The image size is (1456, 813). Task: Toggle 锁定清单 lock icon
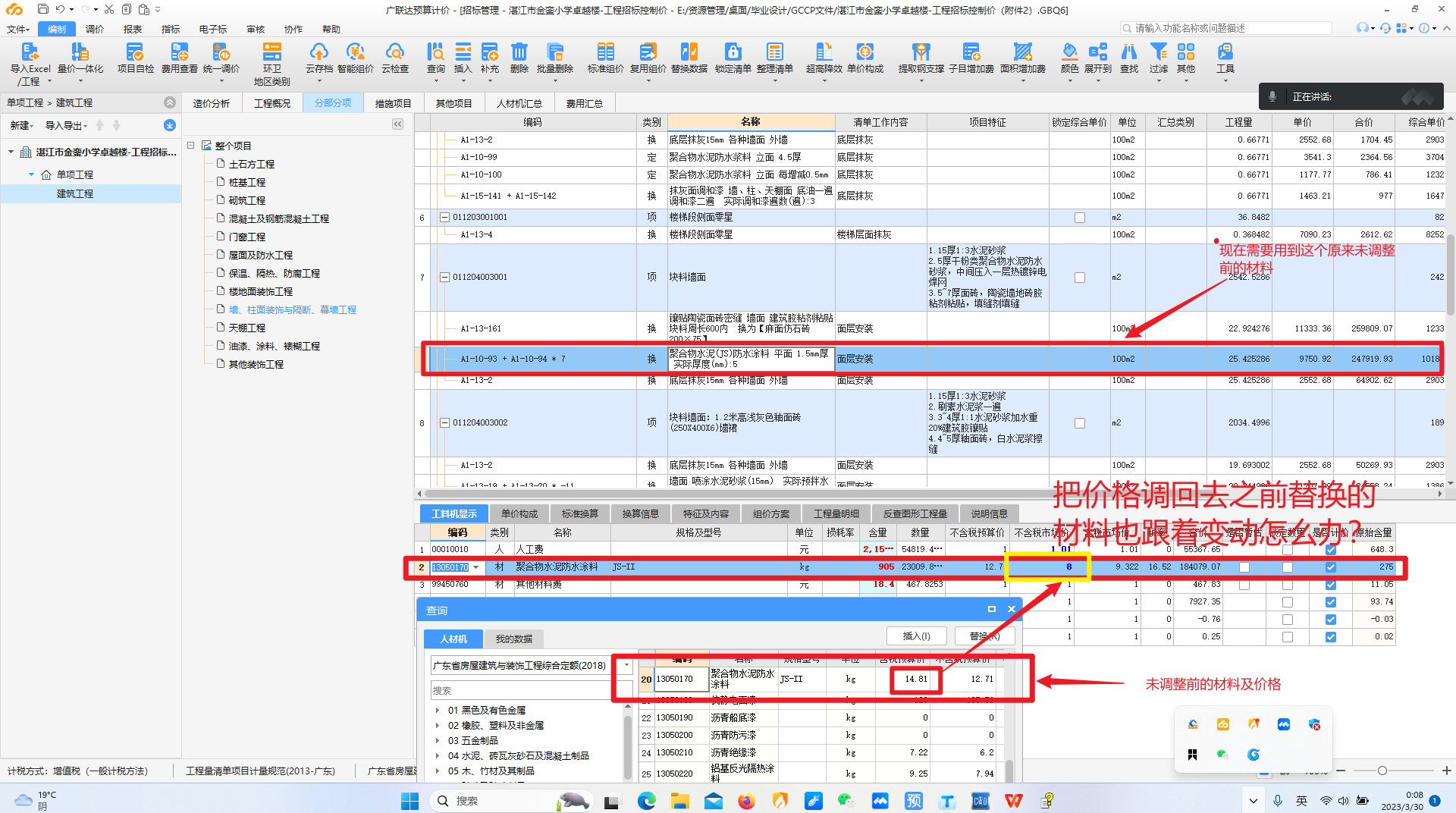[x=733, y=58]
